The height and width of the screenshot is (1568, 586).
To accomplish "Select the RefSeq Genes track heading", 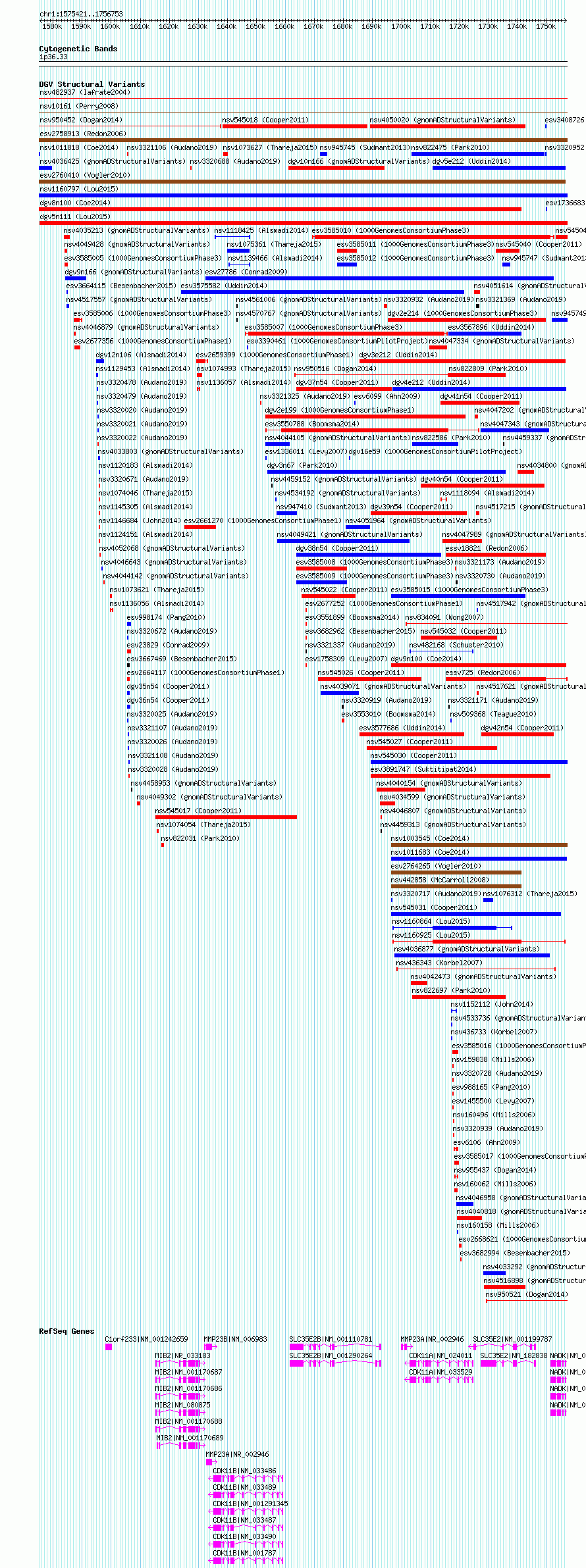I will coord(67,1331).
